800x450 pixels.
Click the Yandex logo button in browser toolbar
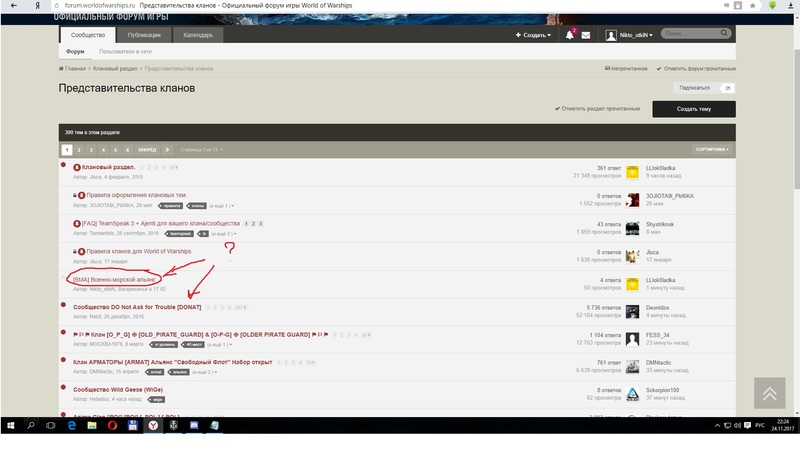click(x=38, y=5)
